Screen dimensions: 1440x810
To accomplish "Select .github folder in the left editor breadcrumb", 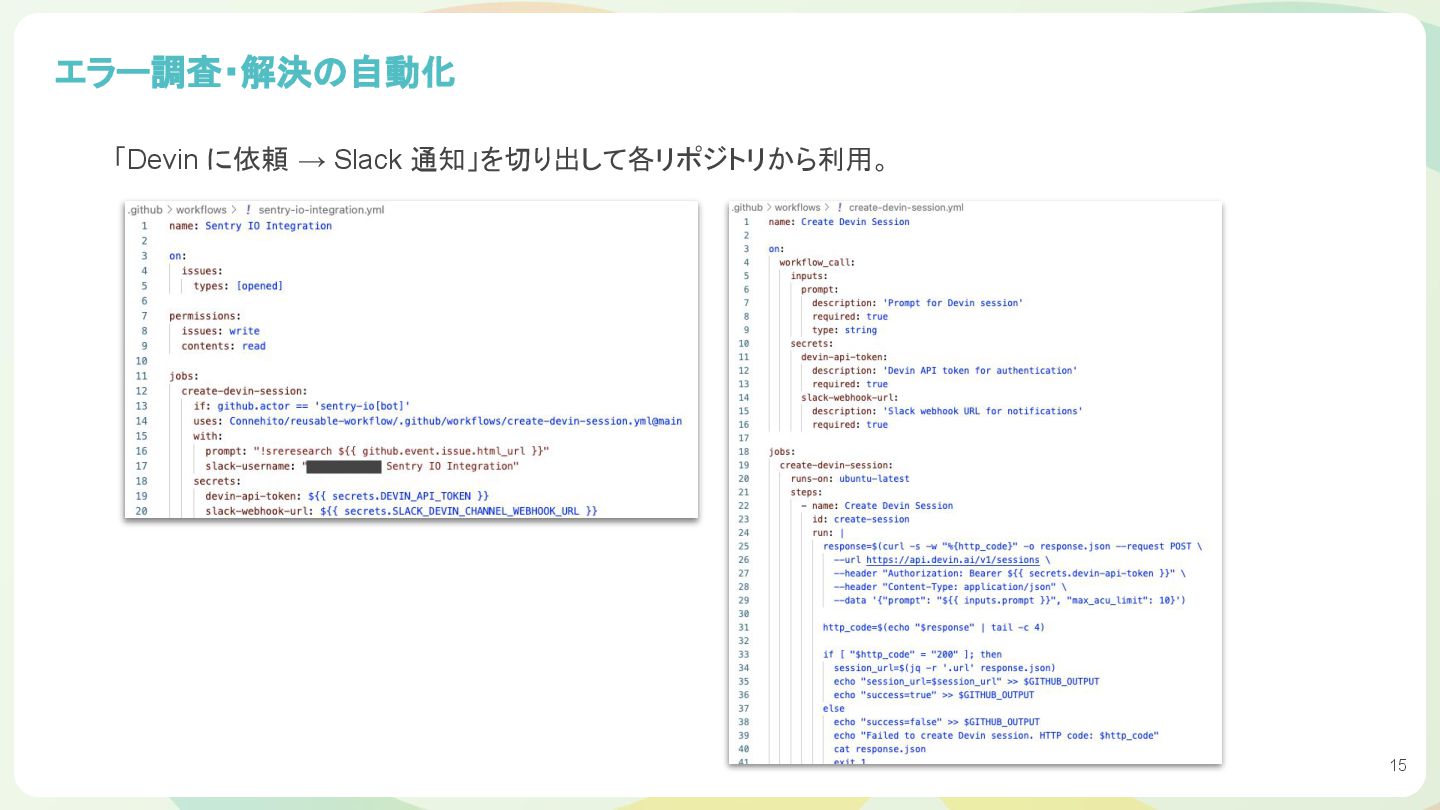I will click(144, 210).
